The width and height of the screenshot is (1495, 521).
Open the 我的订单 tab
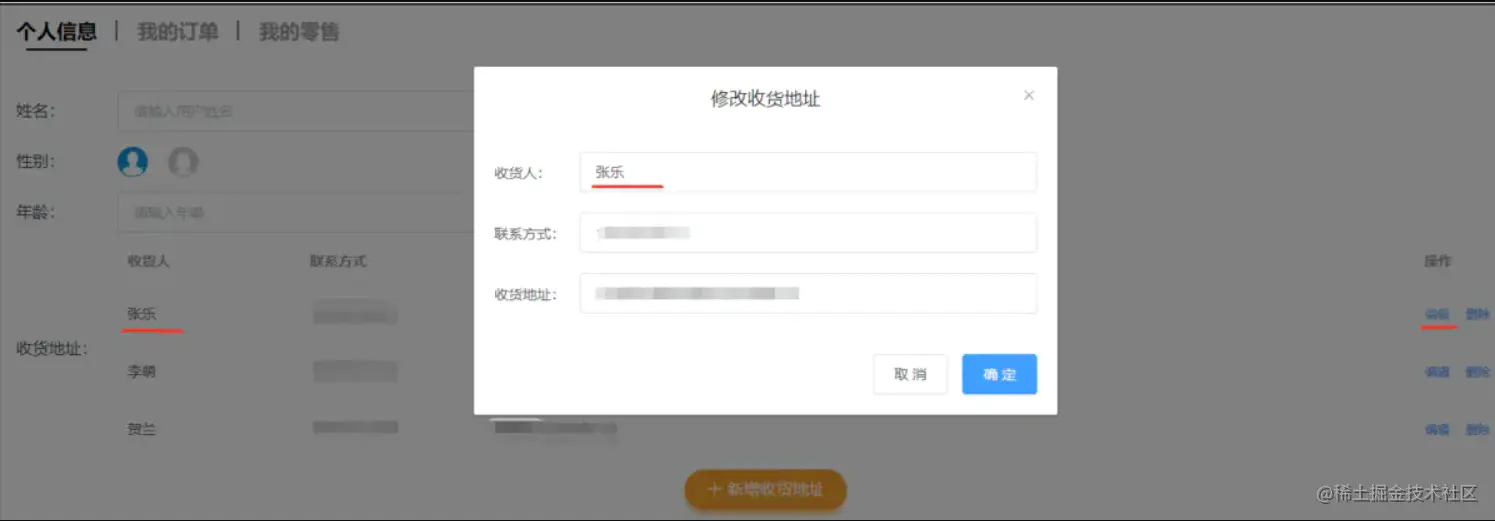click(x=177, y=32)
